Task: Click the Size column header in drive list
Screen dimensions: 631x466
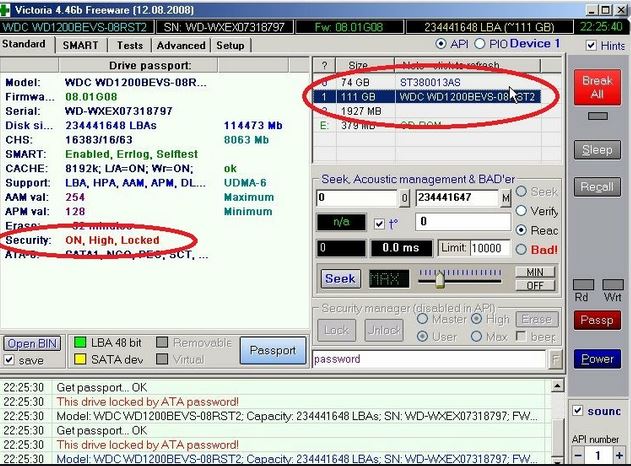Action: click(358, 65)
